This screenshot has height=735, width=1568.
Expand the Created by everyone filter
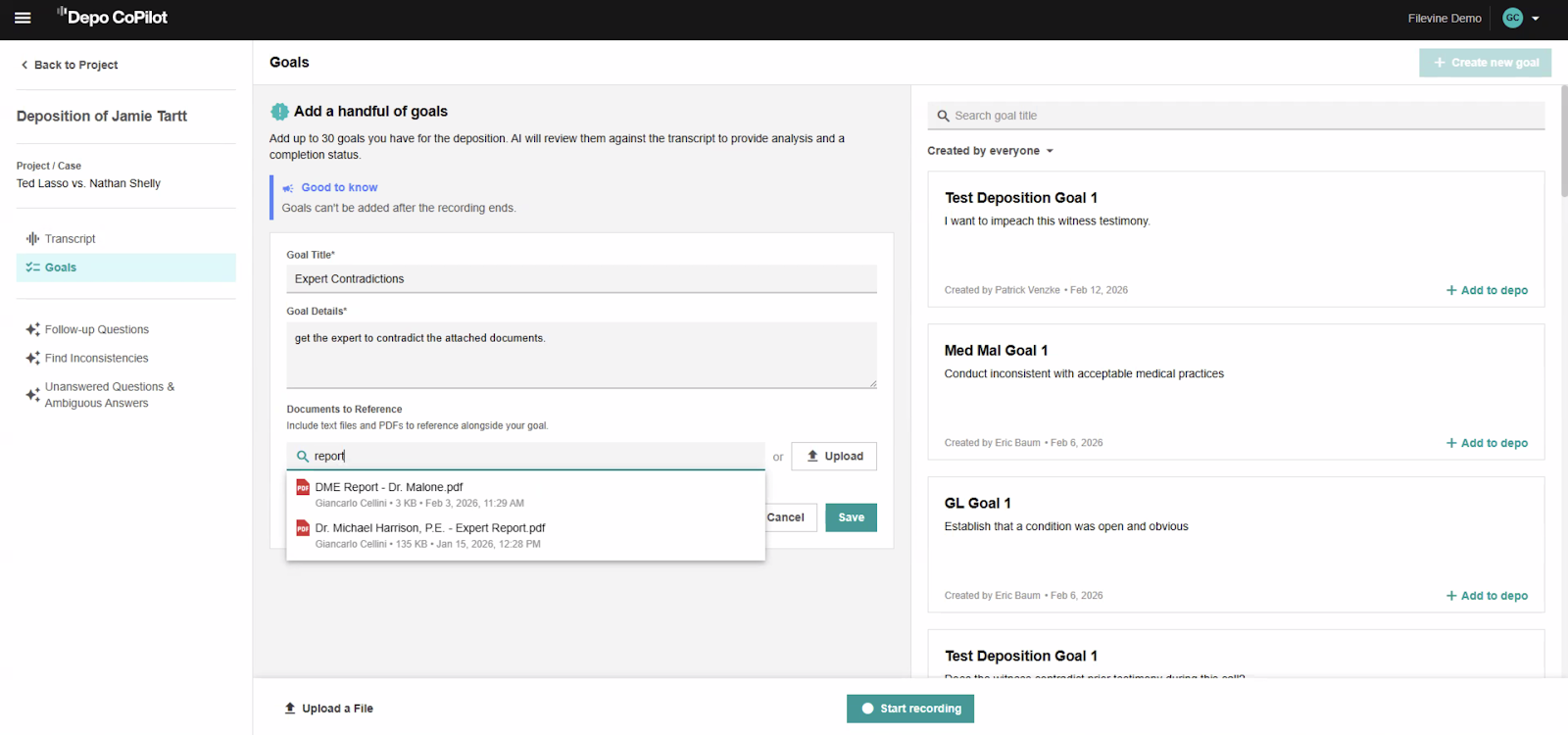click(990, 151)
